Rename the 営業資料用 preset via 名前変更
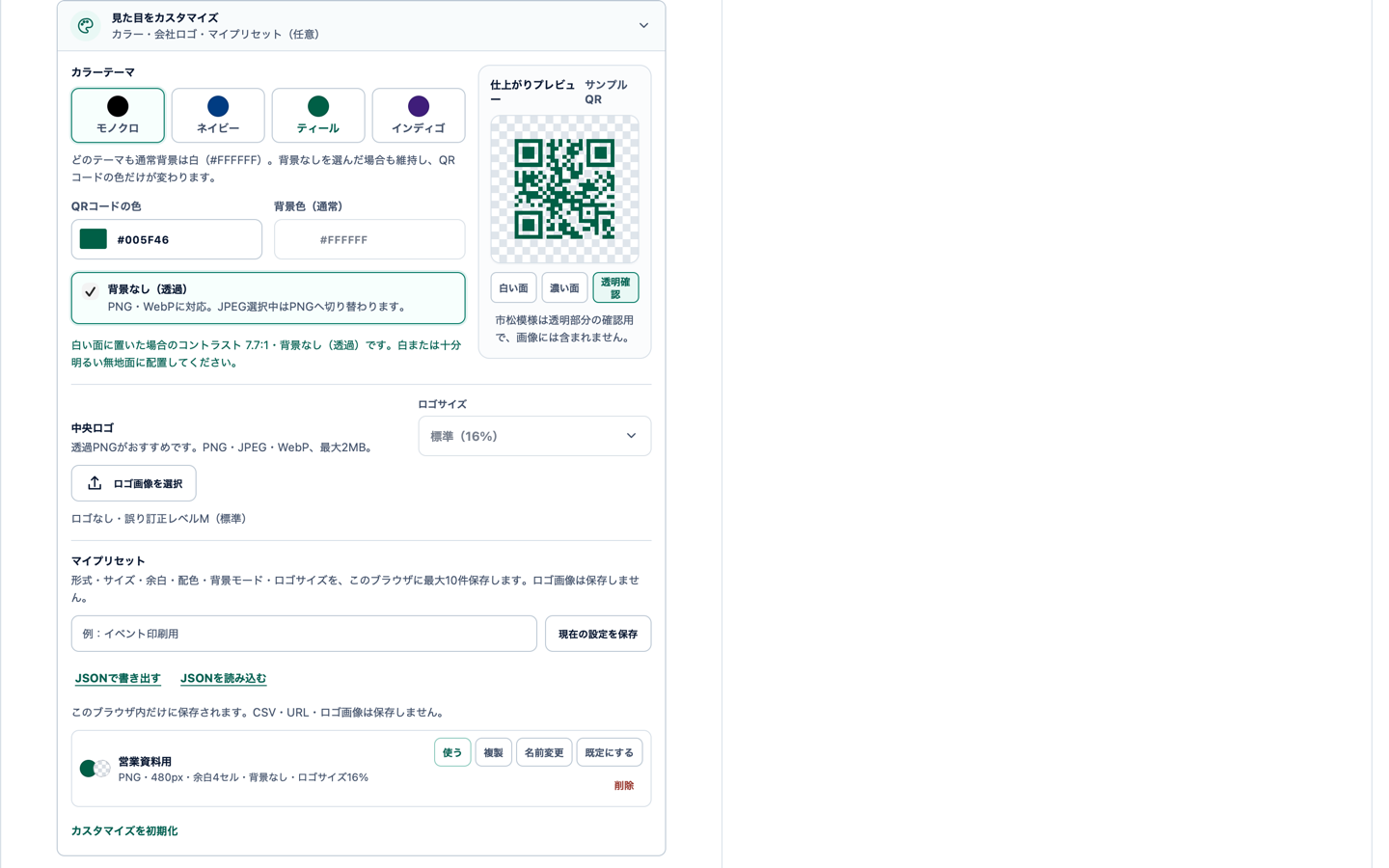 [x=544, y=752]
